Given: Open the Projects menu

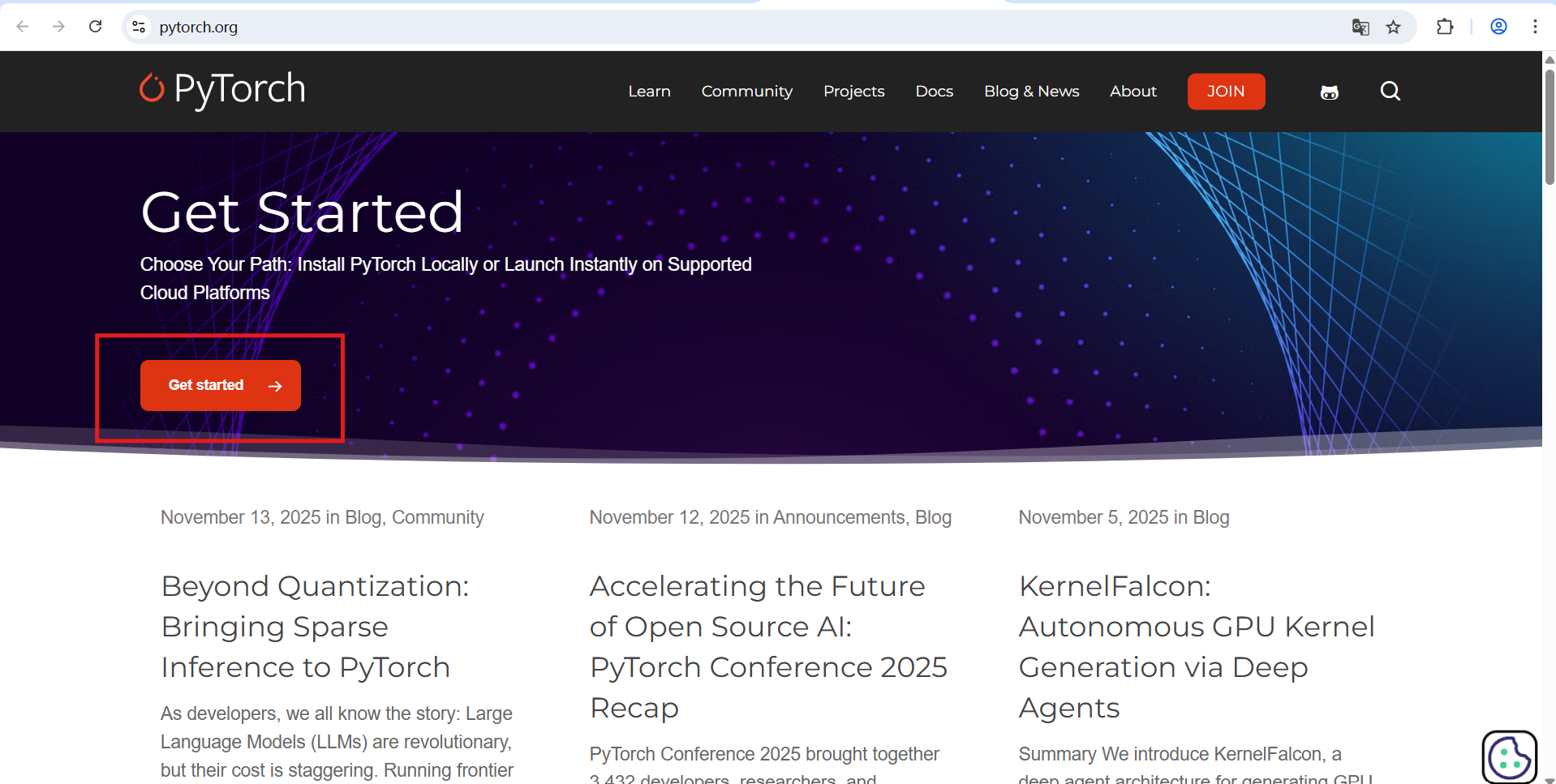Looking at the screenshot, I should coord(853,92).
